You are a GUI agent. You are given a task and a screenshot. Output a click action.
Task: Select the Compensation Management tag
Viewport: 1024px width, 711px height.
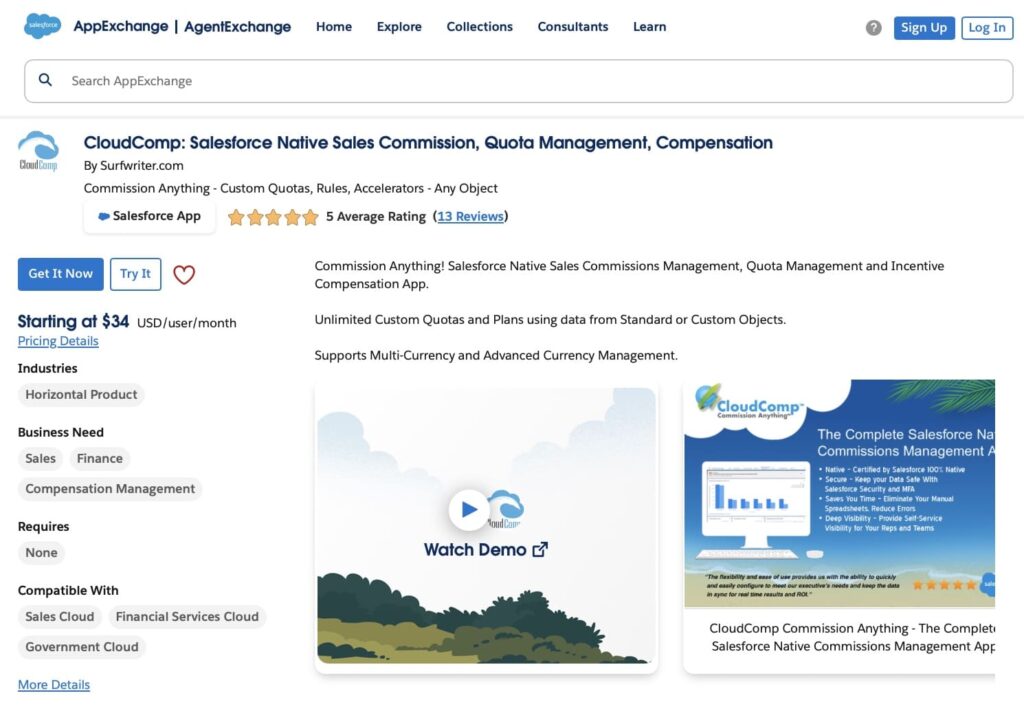pos(110,488)
